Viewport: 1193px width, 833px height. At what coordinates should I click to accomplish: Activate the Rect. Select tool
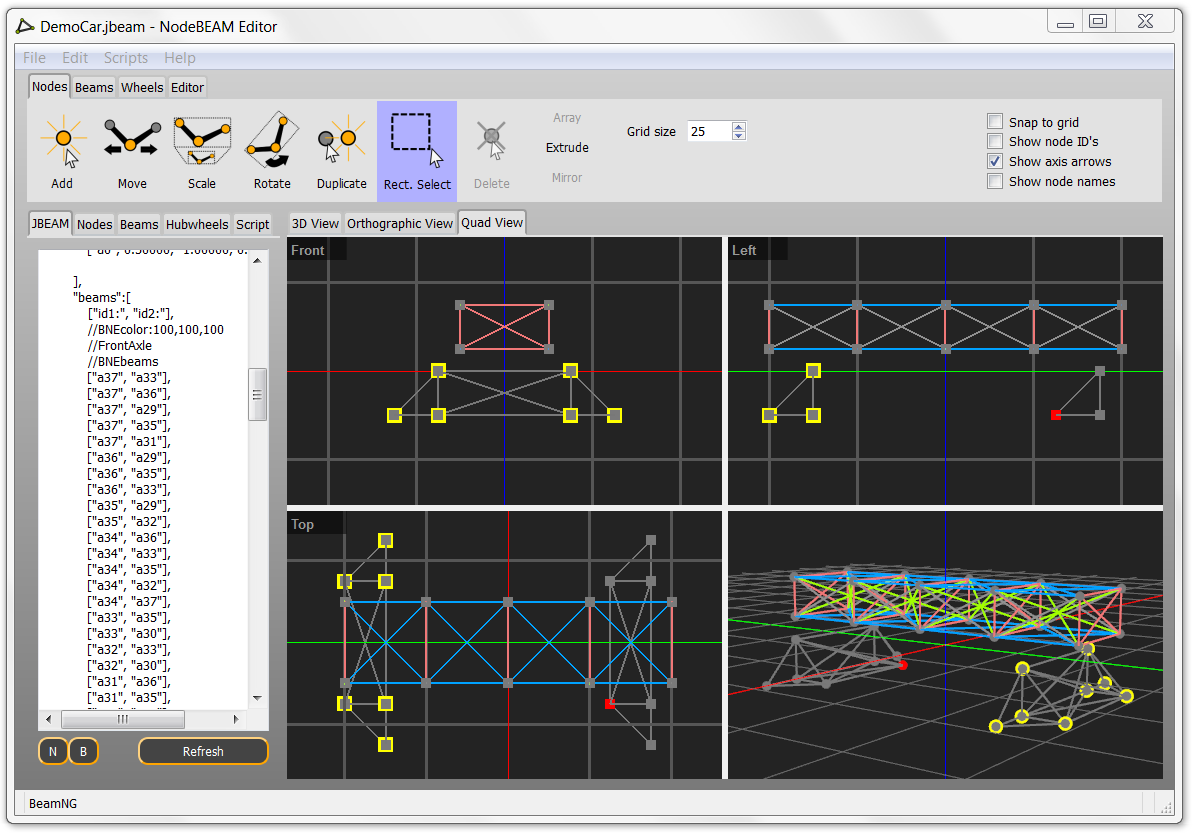tap(417, 151)
